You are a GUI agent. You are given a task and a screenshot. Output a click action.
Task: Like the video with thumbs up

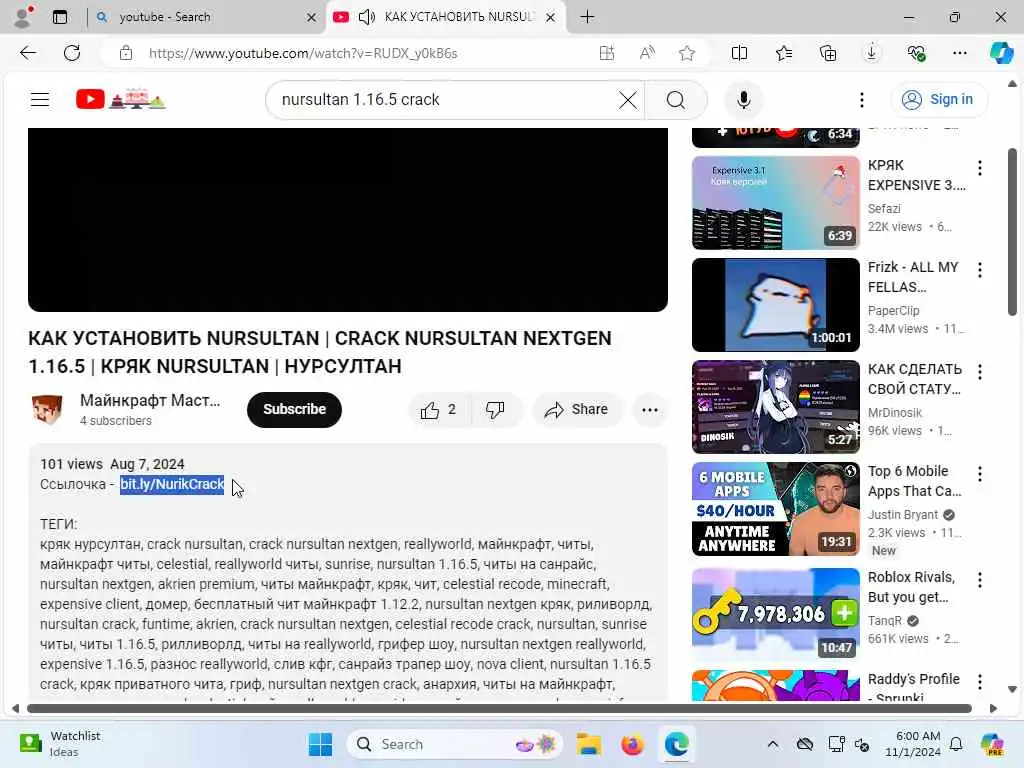[x=439, y=409]
